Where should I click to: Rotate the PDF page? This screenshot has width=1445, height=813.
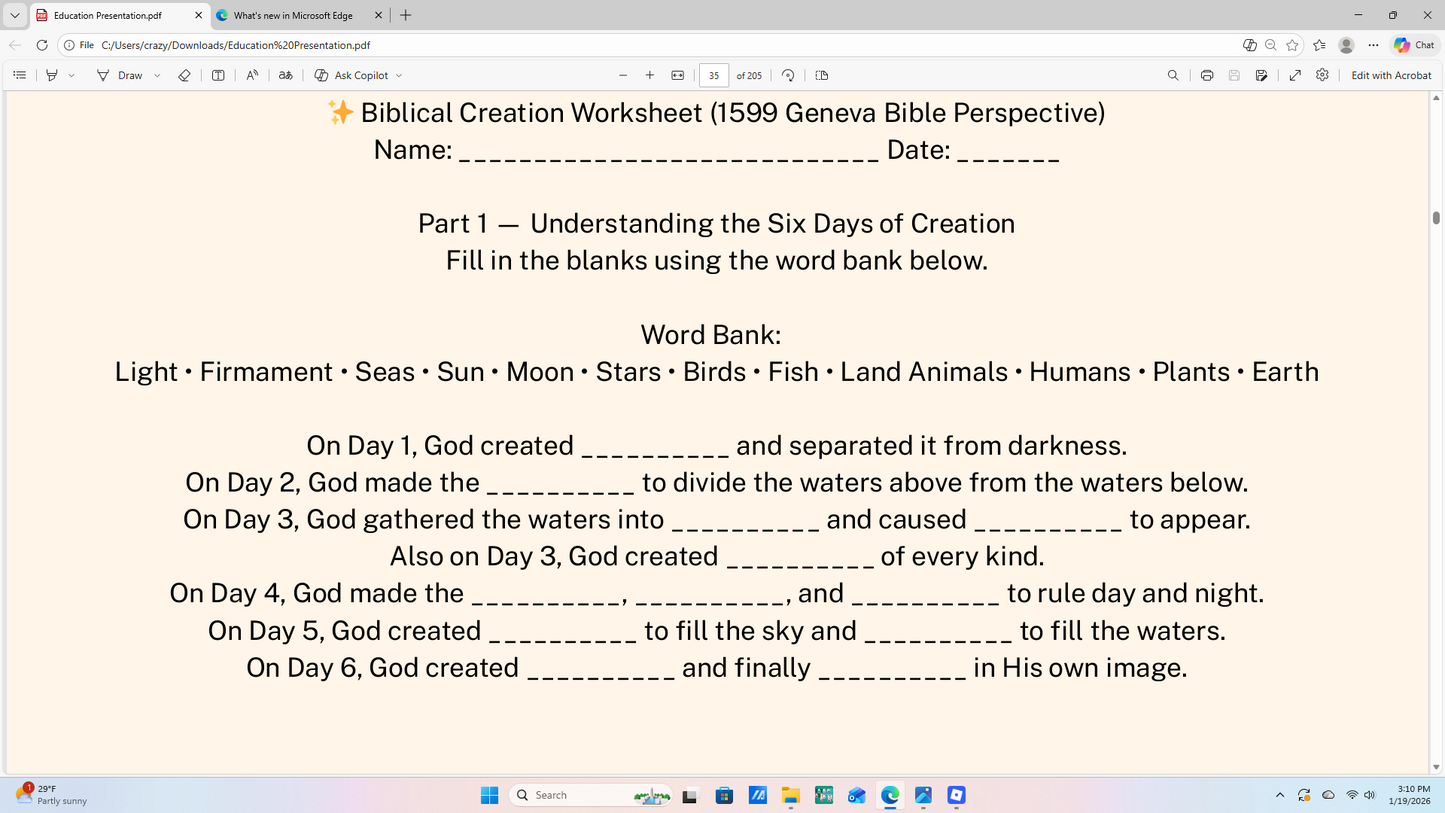788,75
